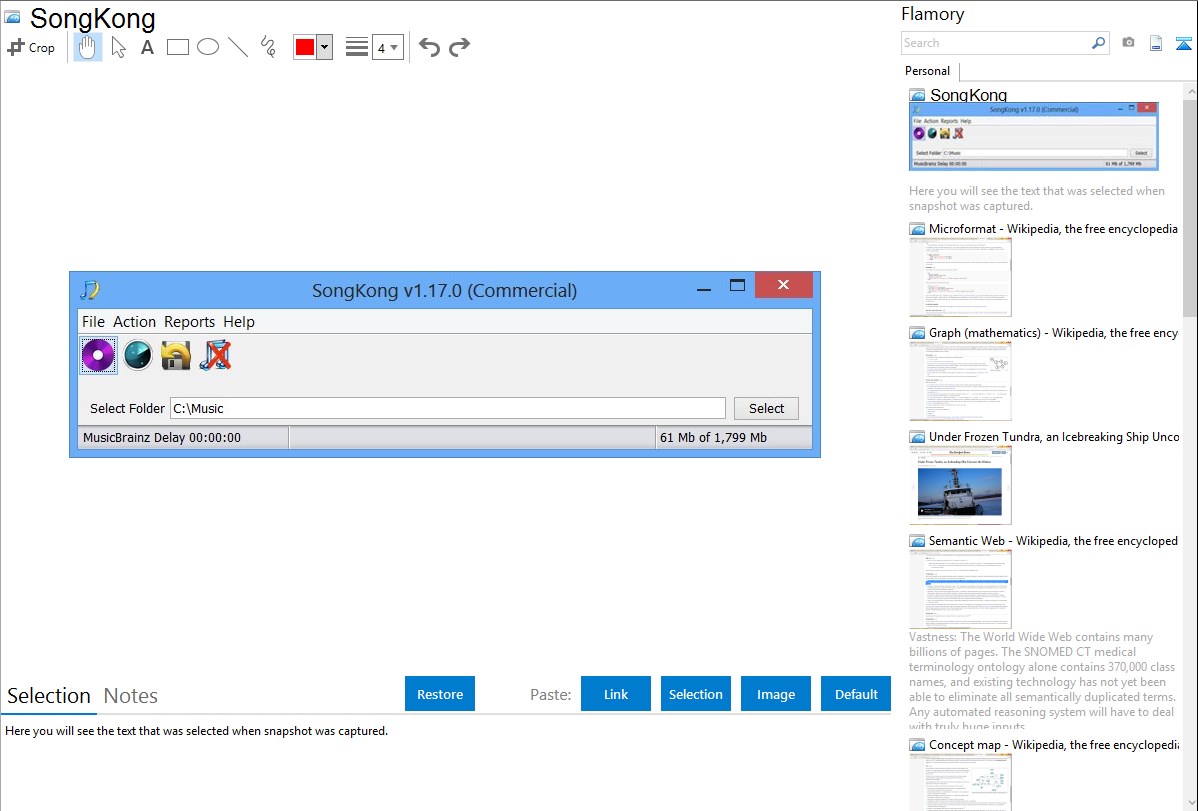Click the snapshot icon beside Microformat title
Viewport: 1198px width, 811px height.
917,229
